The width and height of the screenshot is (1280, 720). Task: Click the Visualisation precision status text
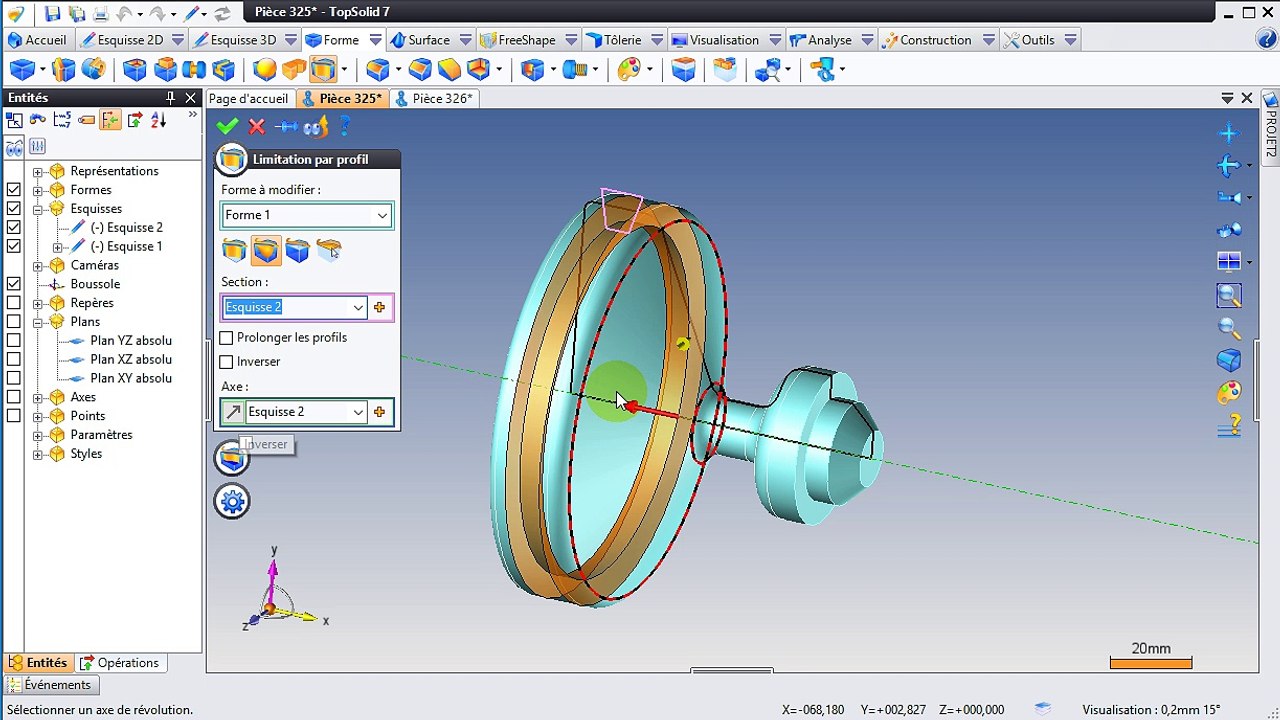click(x=1151, y=710)
